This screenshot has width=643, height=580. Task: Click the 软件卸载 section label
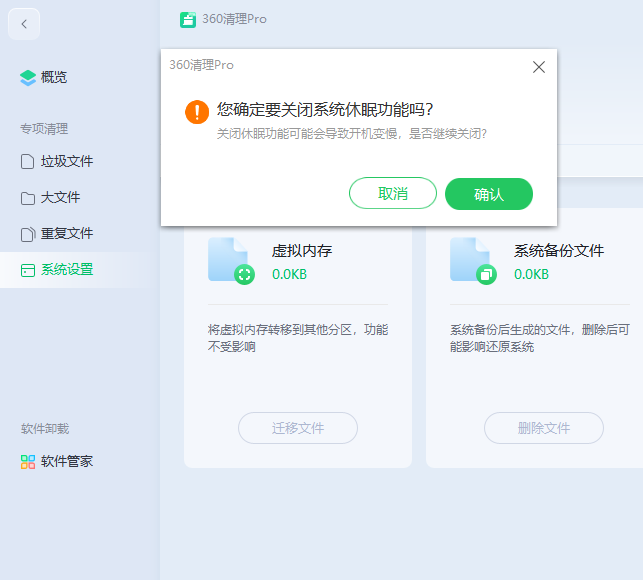pyautogui.click(x=45, y=429)
